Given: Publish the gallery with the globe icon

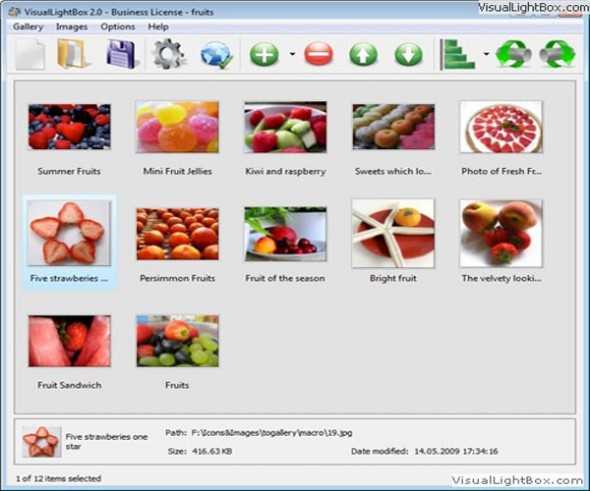Looking at the screenshot, I should coord(216,55).
